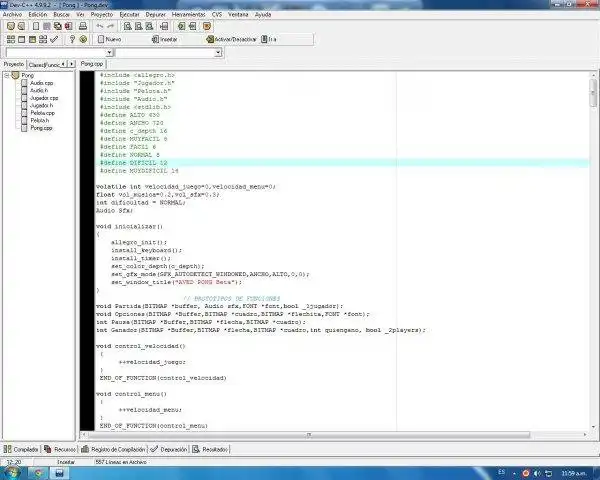This screenshot has width=600, height=480.
Task: Click the horizontal scrollbar of the editor
Action: [309, 435]
